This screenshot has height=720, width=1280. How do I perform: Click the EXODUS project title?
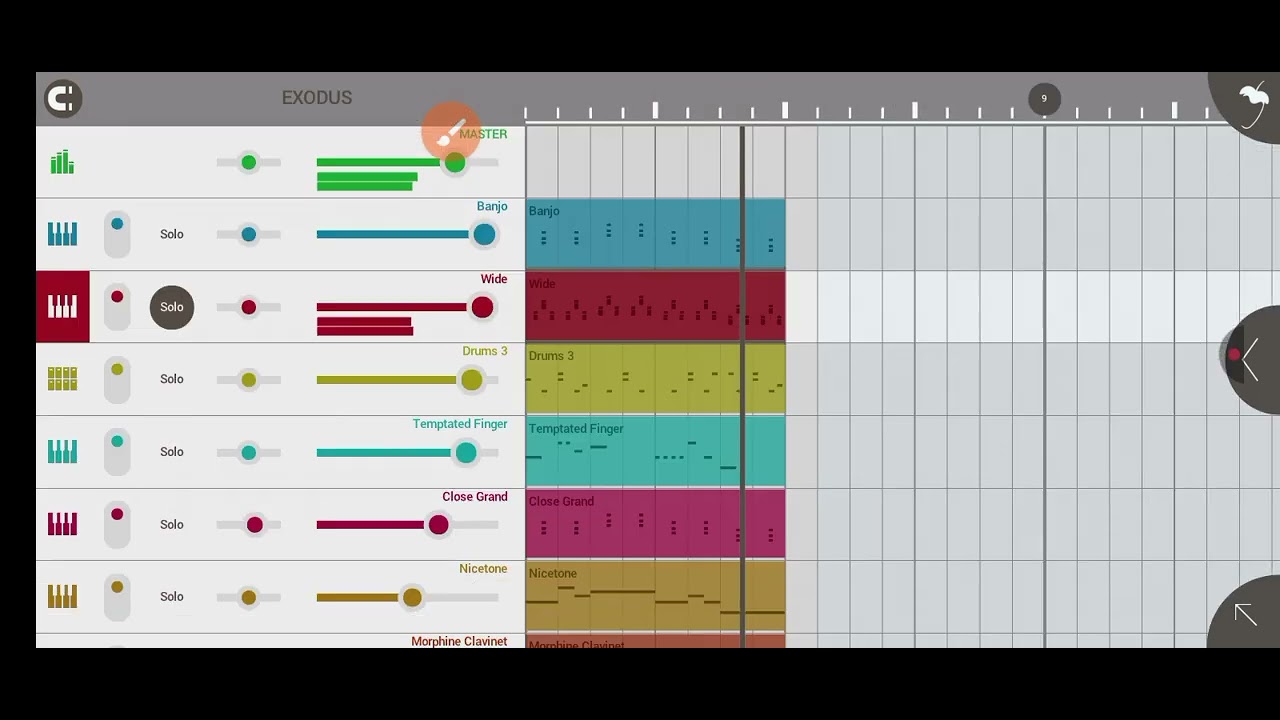point(317,98)
